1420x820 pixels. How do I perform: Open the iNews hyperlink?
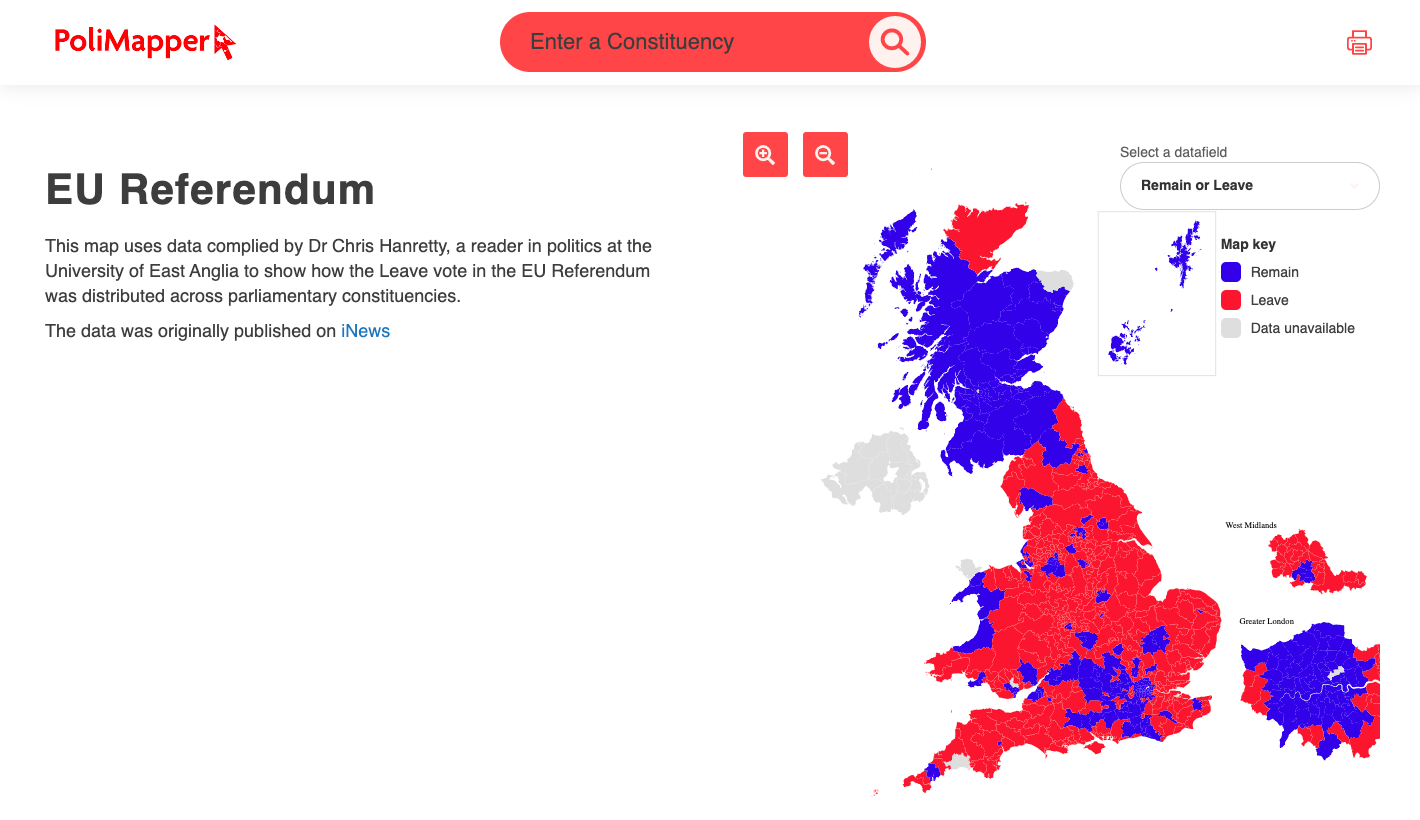pos(365,330)
